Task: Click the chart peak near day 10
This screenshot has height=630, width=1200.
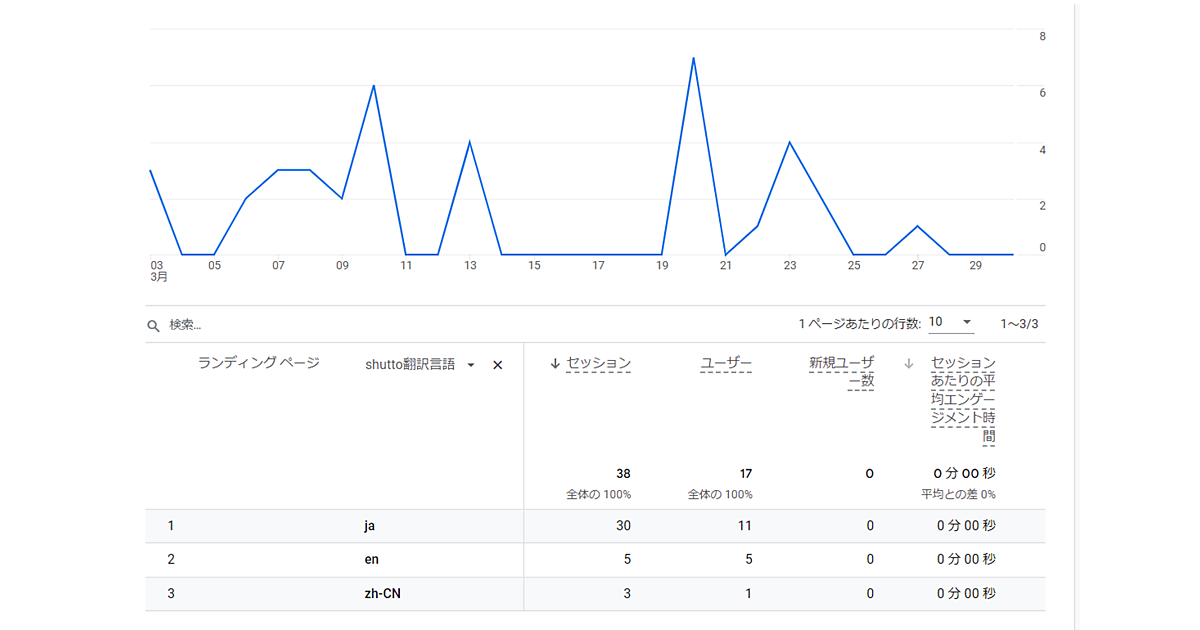Action: pos(373,86)
